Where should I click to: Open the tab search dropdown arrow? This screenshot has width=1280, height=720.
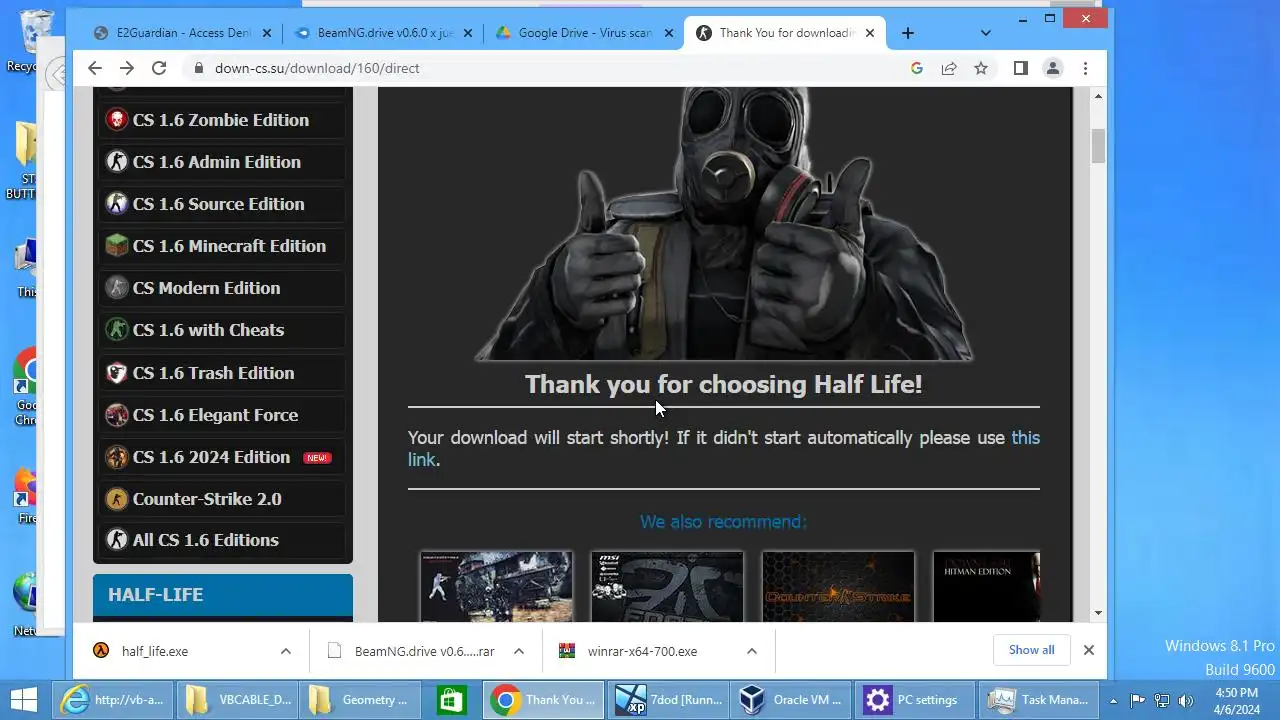[x=985, y=33]
